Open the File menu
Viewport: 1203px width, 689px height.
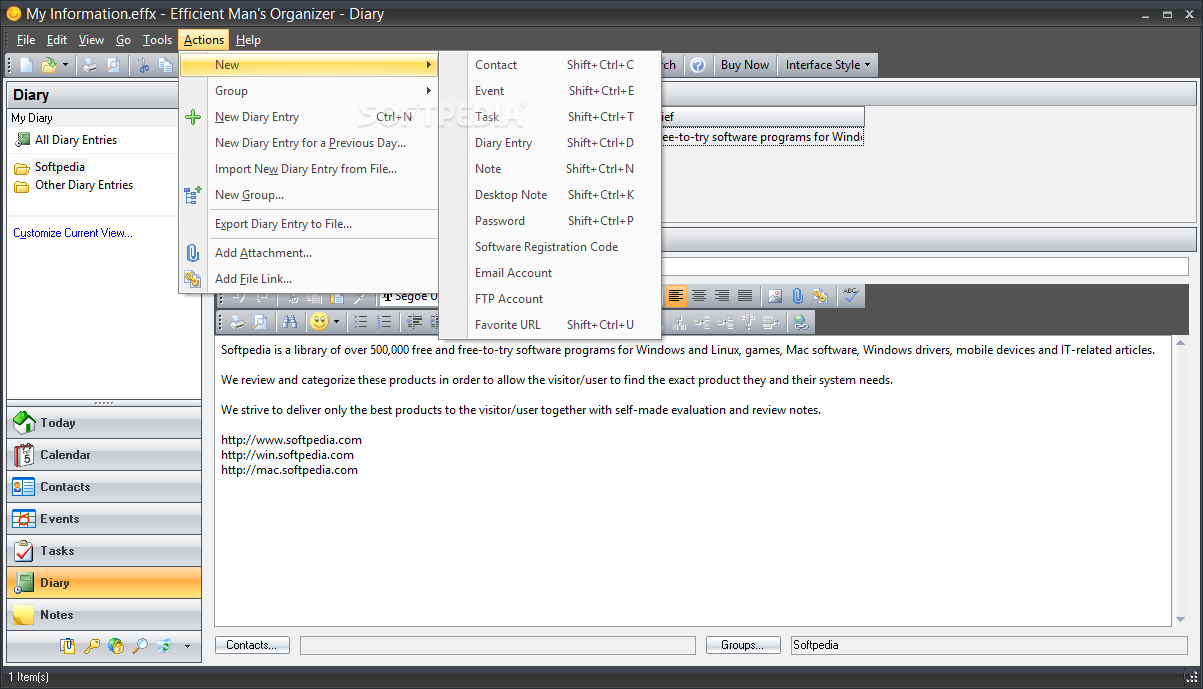coord(26,40)
